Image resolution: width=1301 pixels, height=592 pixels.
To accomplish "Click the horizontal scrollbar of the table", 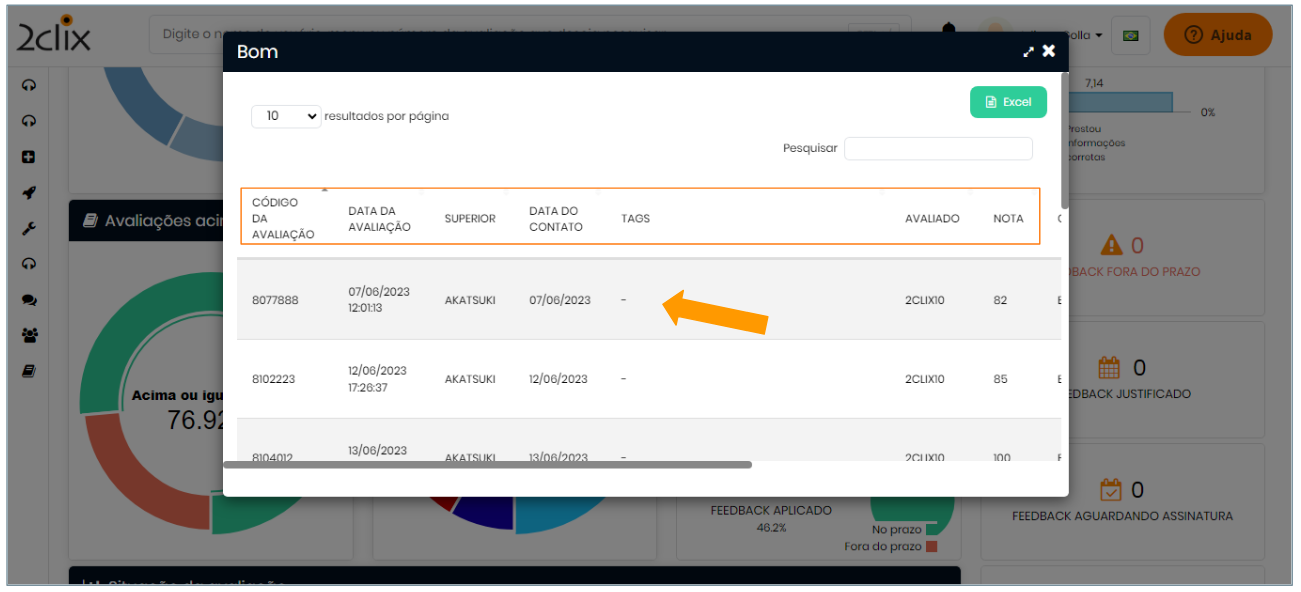I will pos(487,464).
